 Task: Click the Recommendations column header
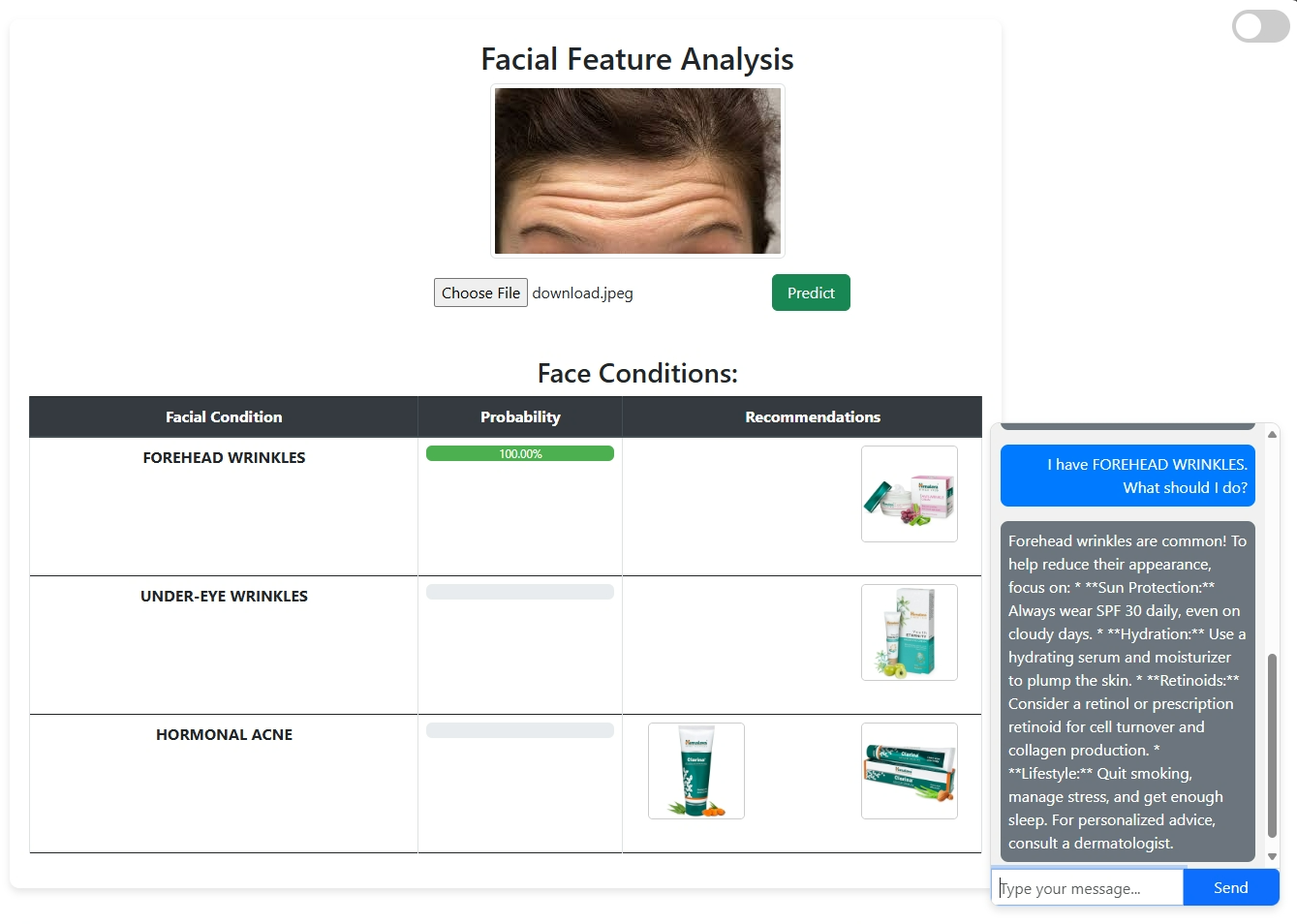(812, 417)
